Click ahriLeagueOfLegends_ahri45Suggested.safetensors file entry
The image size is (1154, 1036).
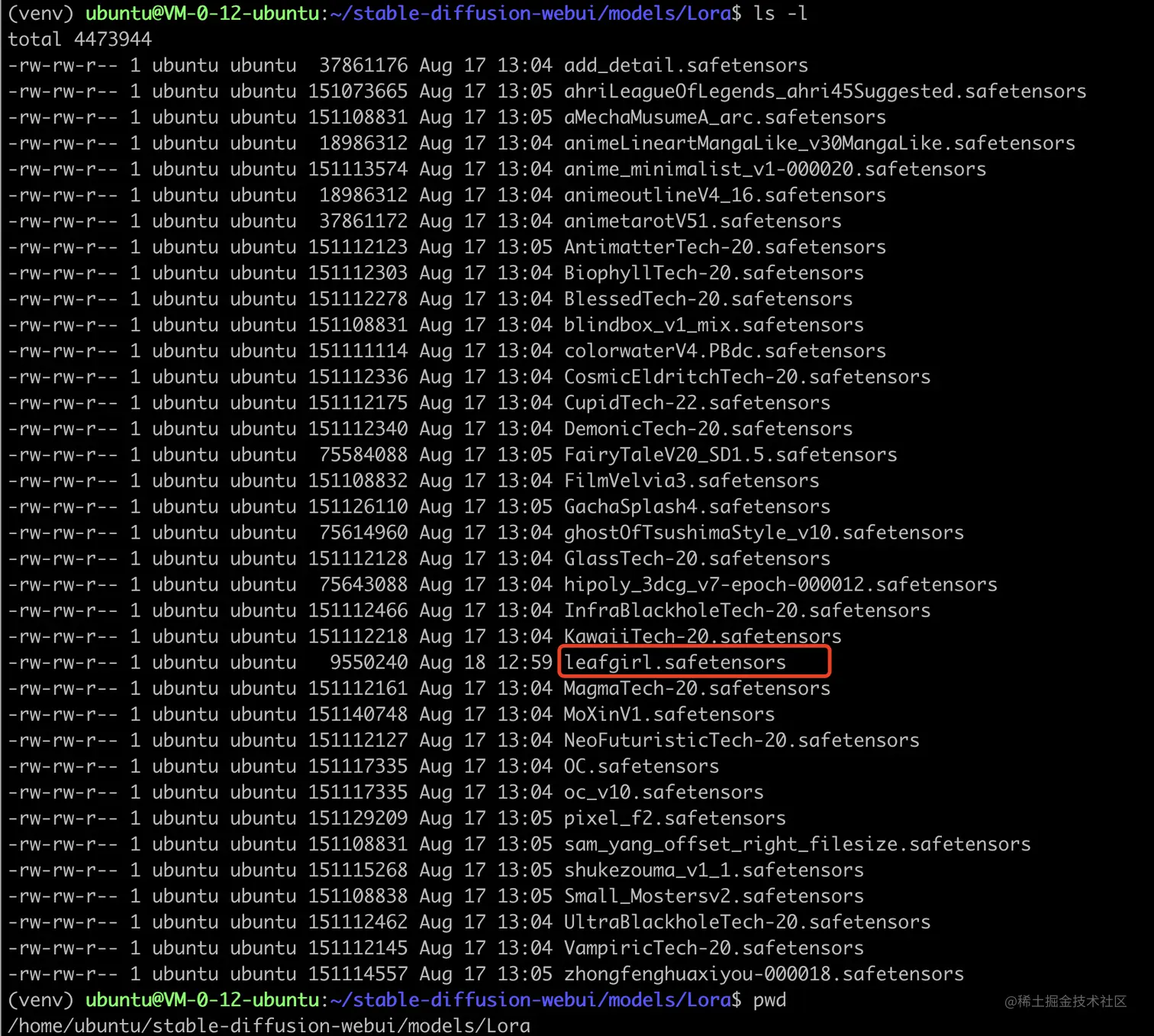point(824,92)
